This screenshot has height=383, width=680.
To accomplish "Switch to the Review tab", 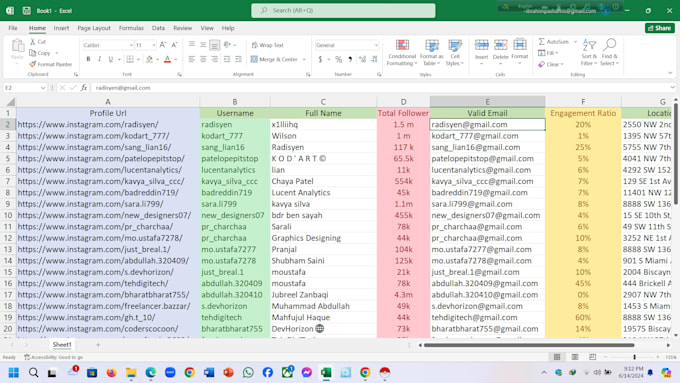I will pos(183,28).
